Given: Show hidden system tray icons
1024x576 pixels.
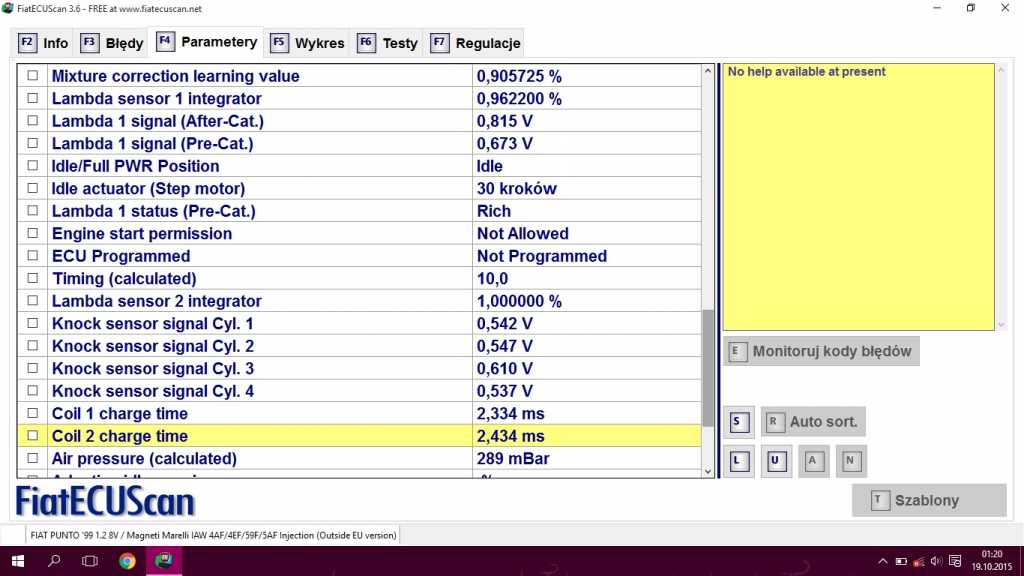Looking at the screenshot, I should pos(882,561).
